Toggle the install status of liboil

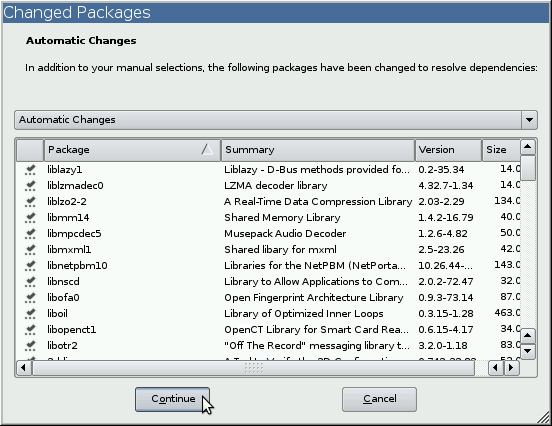click(x=30, y=314)
